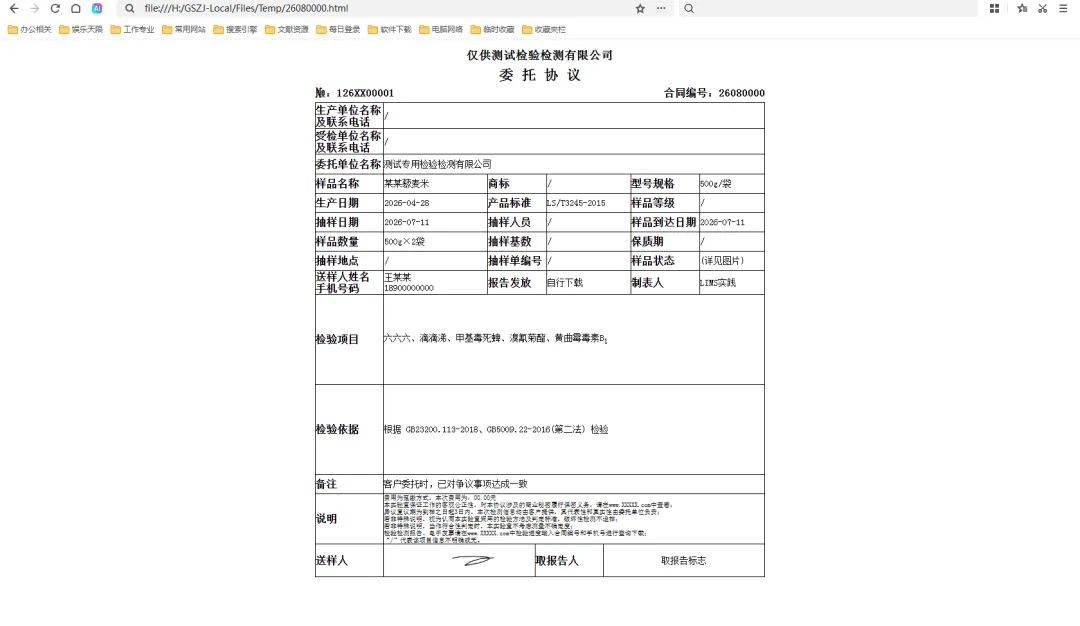
Task: Click the sample quantity 500g×2袋
Action: [404, 242]
